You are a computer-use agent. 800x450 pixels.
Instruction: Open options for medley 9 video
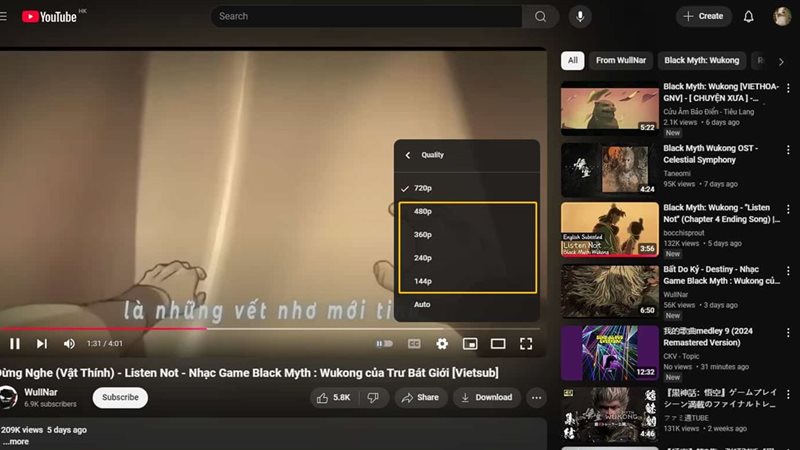tap(788, 333)
